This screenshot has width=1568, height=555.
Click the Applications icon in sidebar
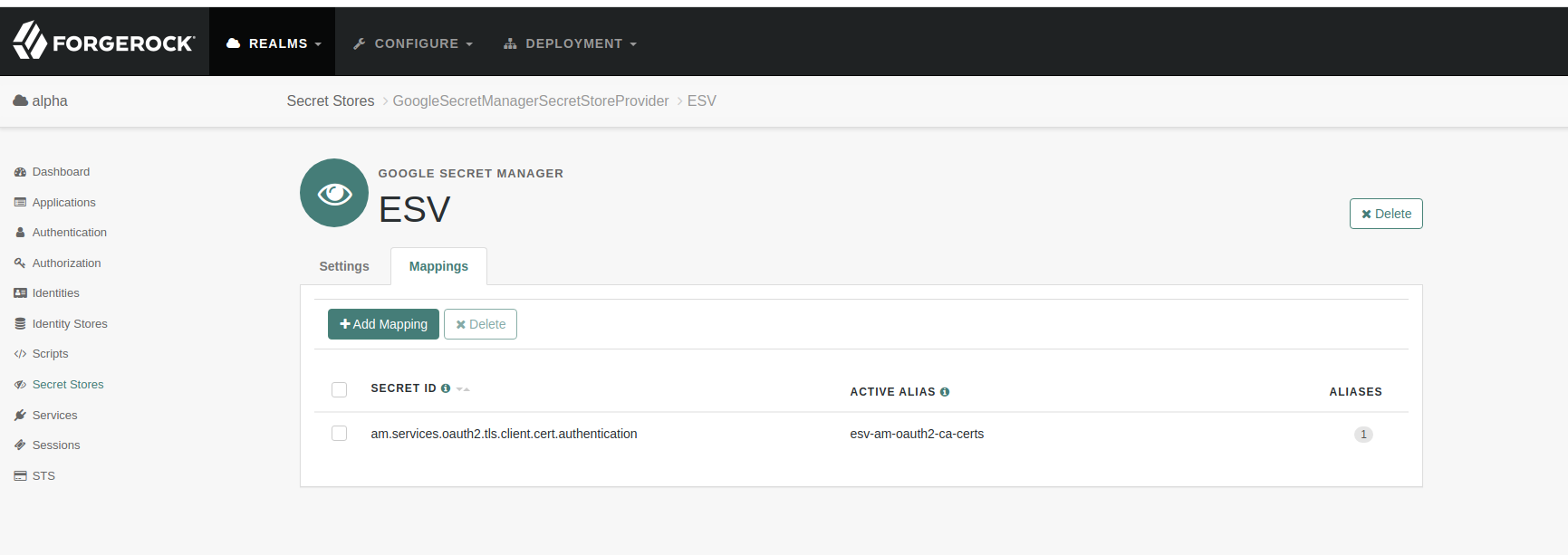[x=20, y=203]
